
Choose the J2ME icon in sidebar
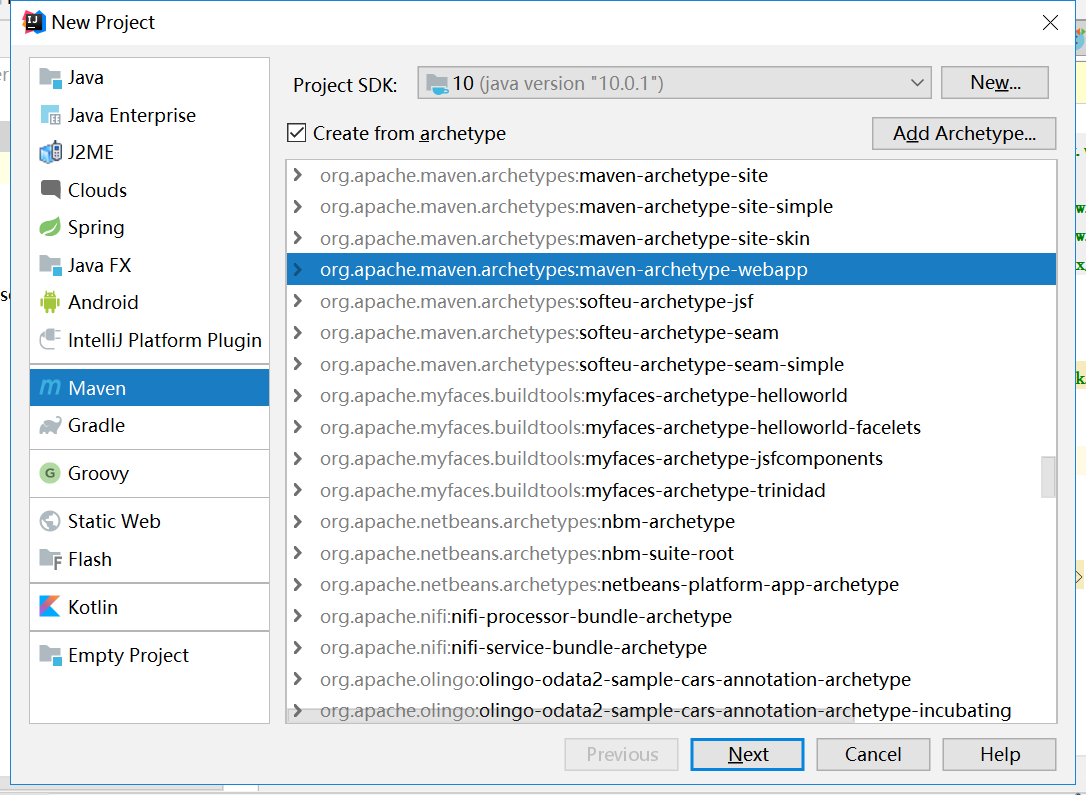point(50,153)
